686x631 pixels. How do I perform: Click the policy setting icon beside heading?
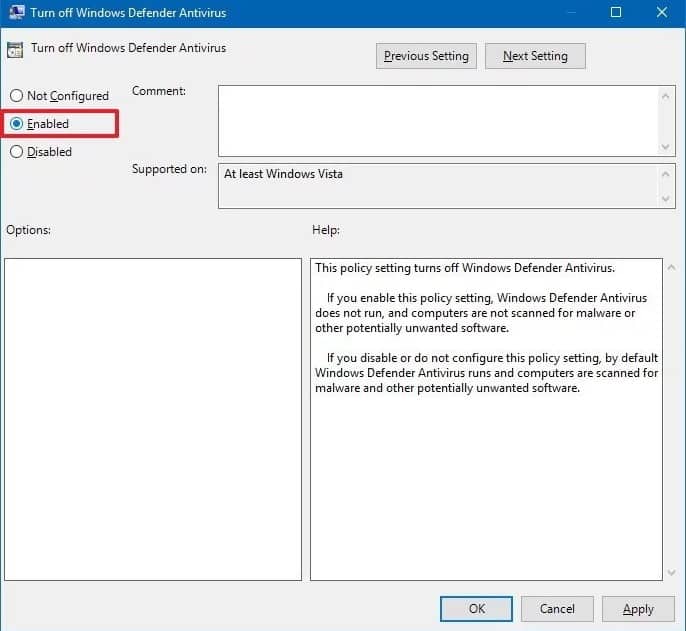(x=15, y=49)
